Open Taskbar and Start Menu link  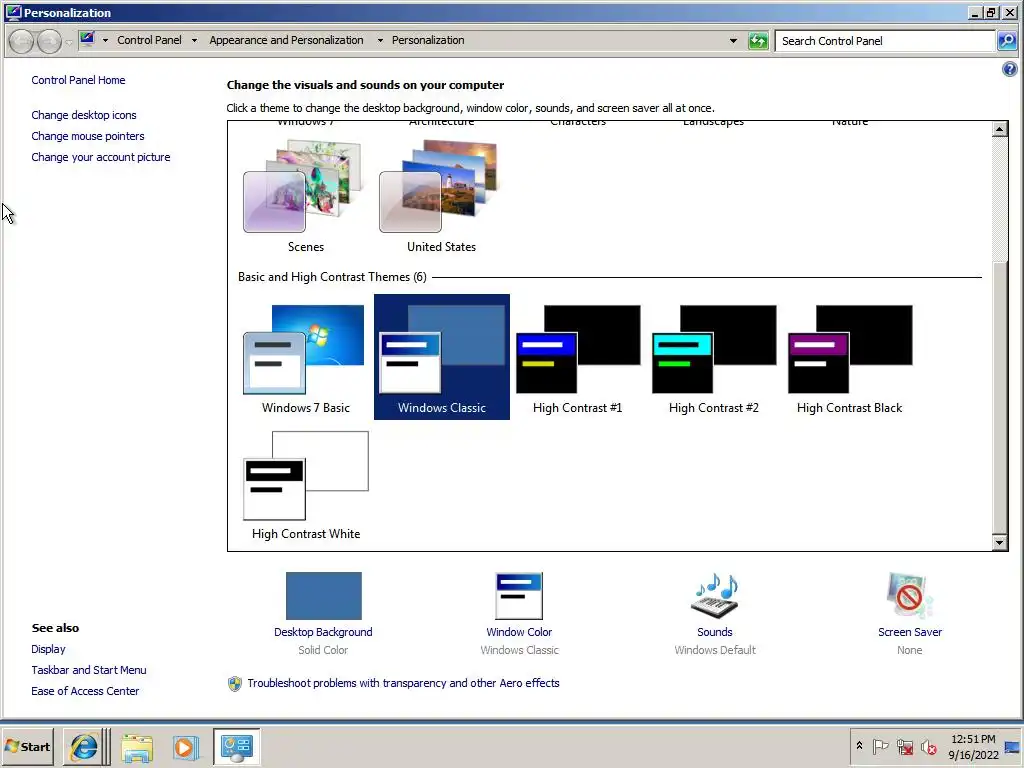pos(89,670)
